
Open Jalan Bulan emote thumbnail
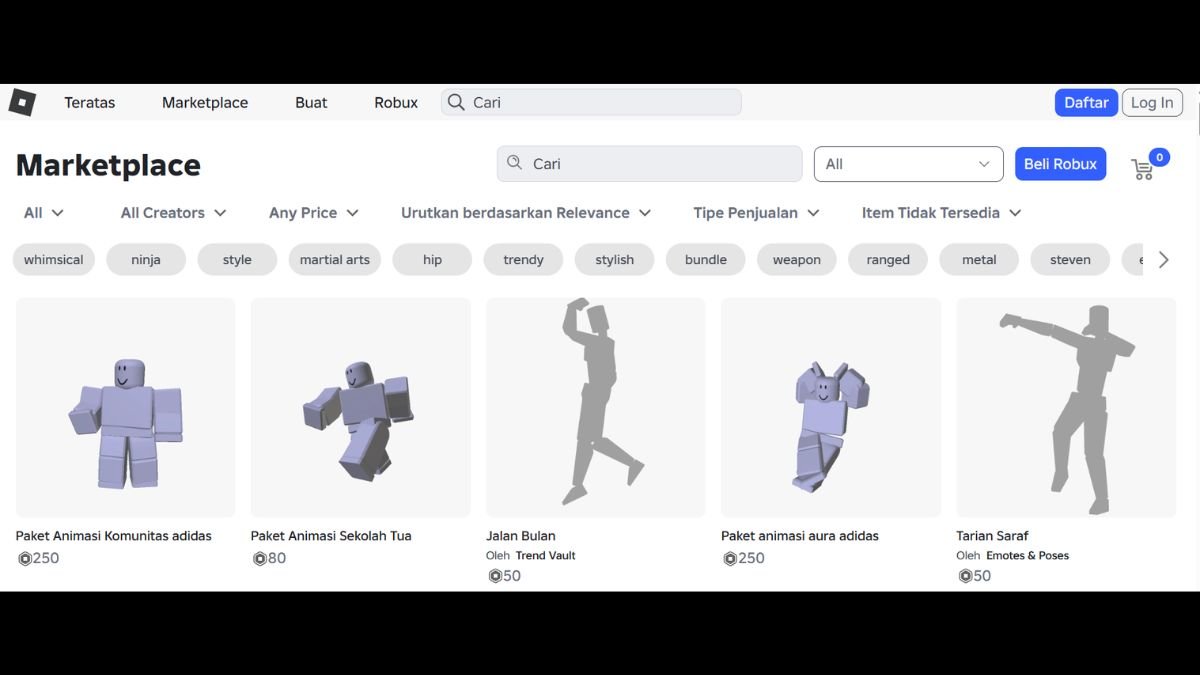coord(596,407)
